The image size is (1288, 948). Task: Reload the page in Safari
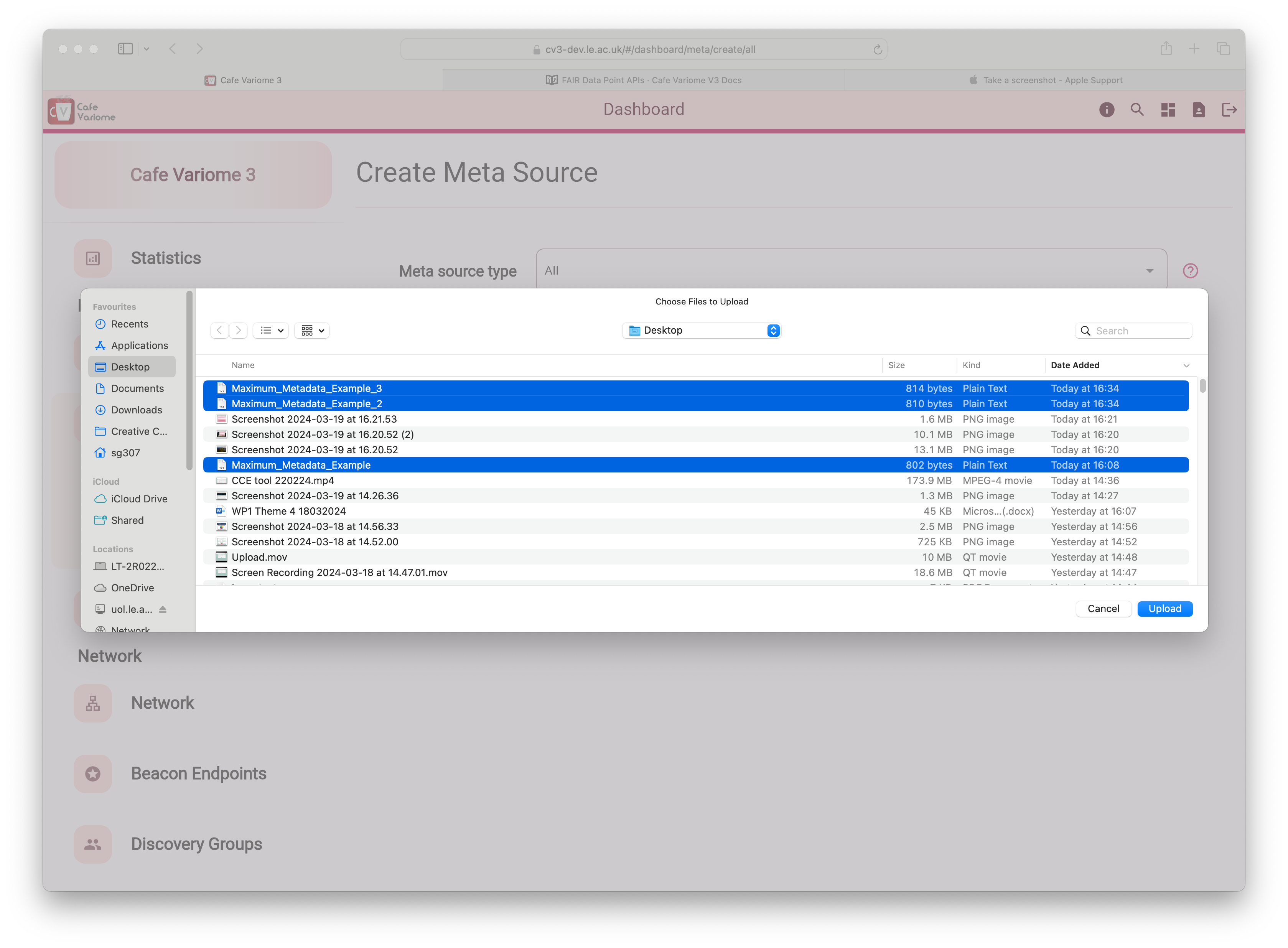[877, 49]
